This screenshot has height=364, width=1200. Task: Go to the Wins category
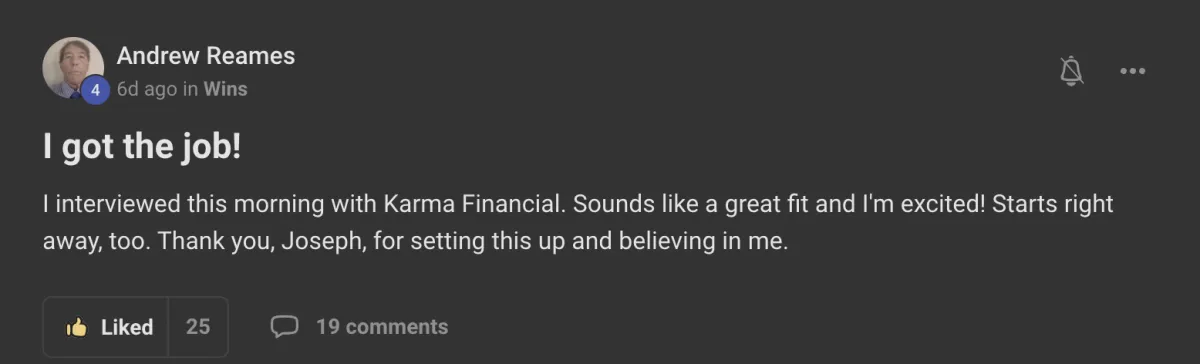[x=225, y=89]
